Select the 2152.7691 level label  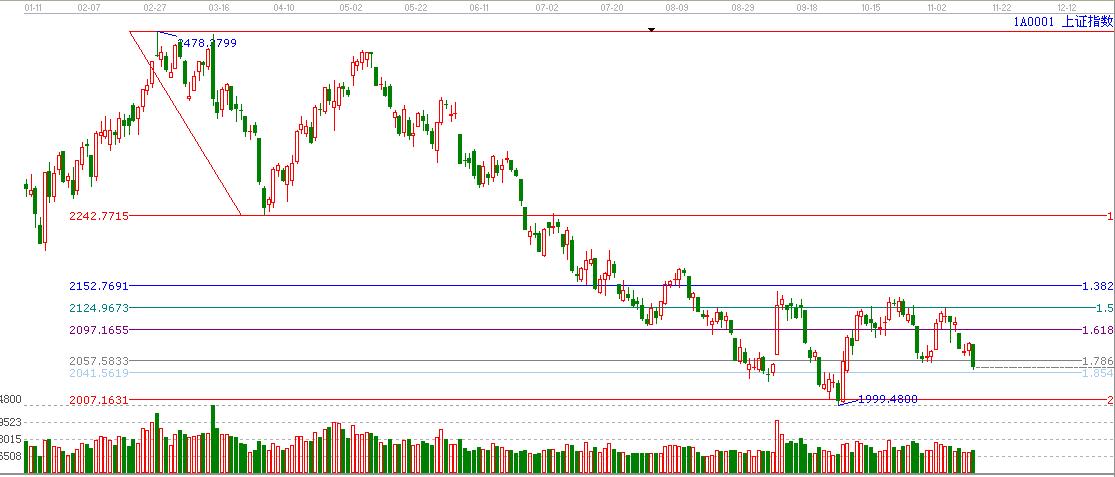(99, 286)
